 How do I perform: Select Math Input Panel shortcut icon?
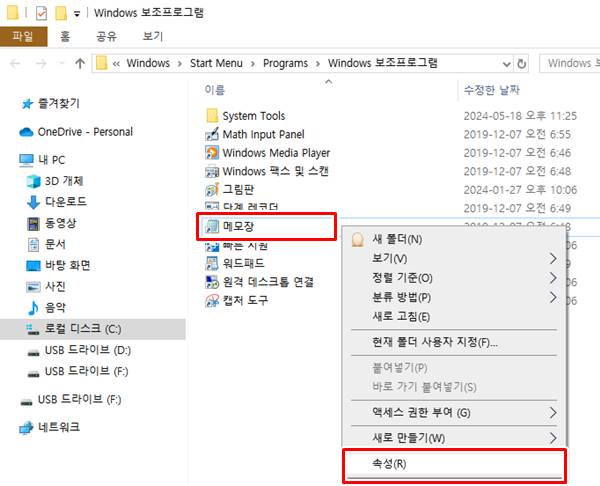pyautogui.click(x=212, y=134)
